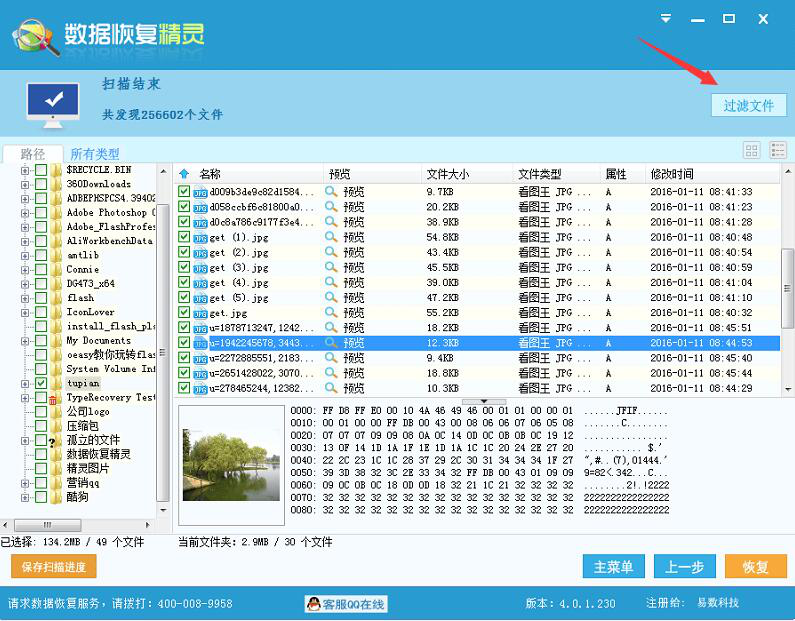Click preview magnifier for get.jpg
795x621 pixels.
click(331, 313)
